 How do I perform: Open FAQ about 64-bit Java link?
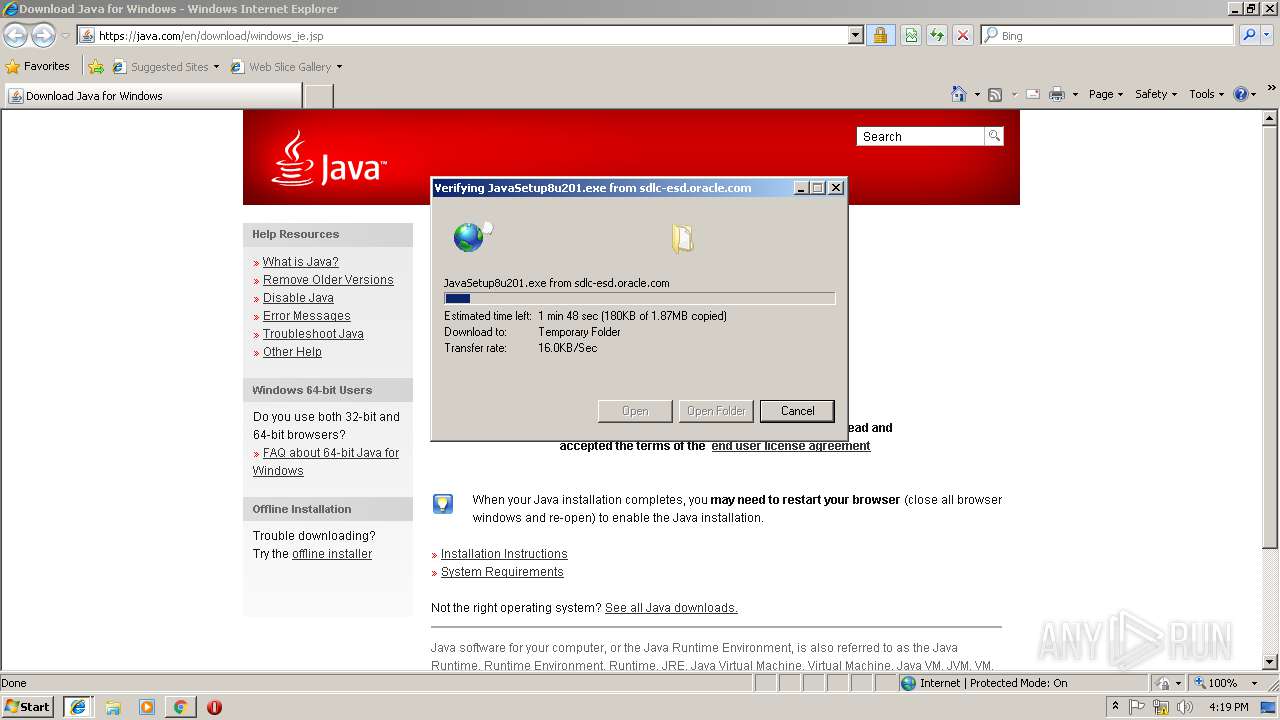pyautogui.click(x=326, y=462)
